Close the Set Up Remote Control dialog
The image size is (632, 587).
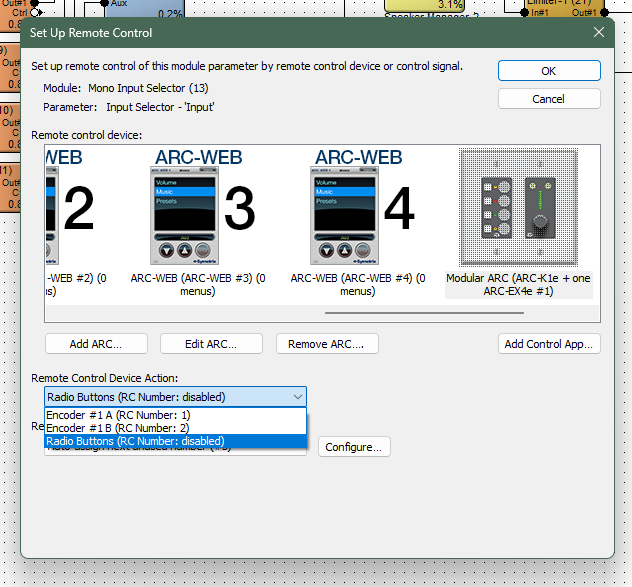599,32
